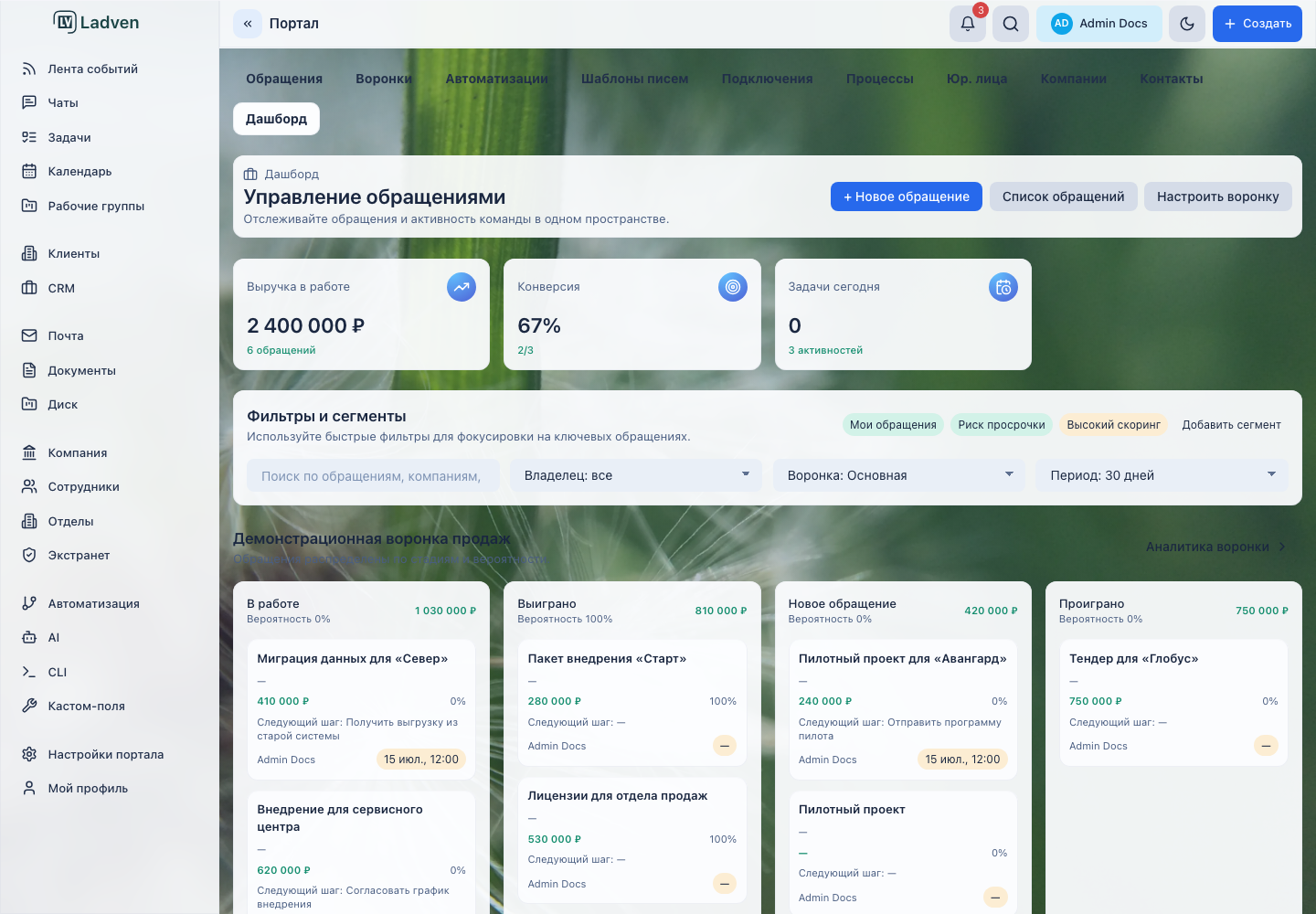Click the Задачи сегодня calendar-clock icon
This screenshot has width=1316, height=914.
click(x=1003, y=287)
